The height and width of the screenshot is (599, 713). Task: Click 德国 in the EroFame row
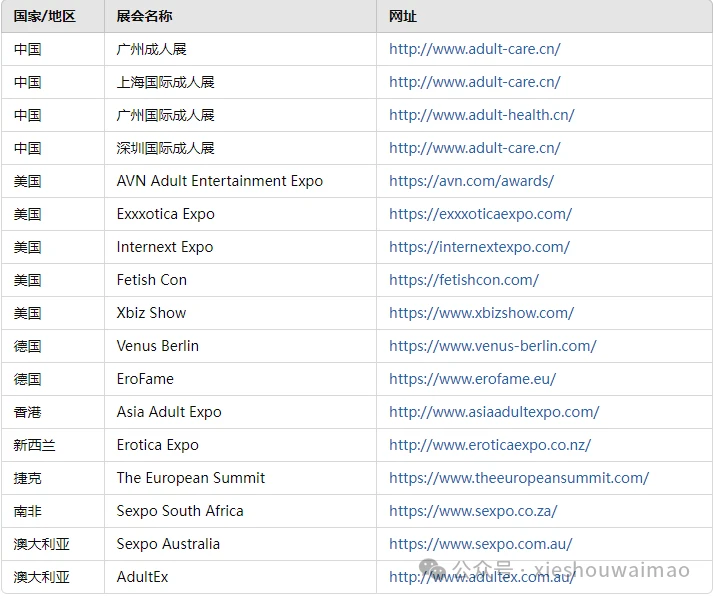click(x=27, y=379)
